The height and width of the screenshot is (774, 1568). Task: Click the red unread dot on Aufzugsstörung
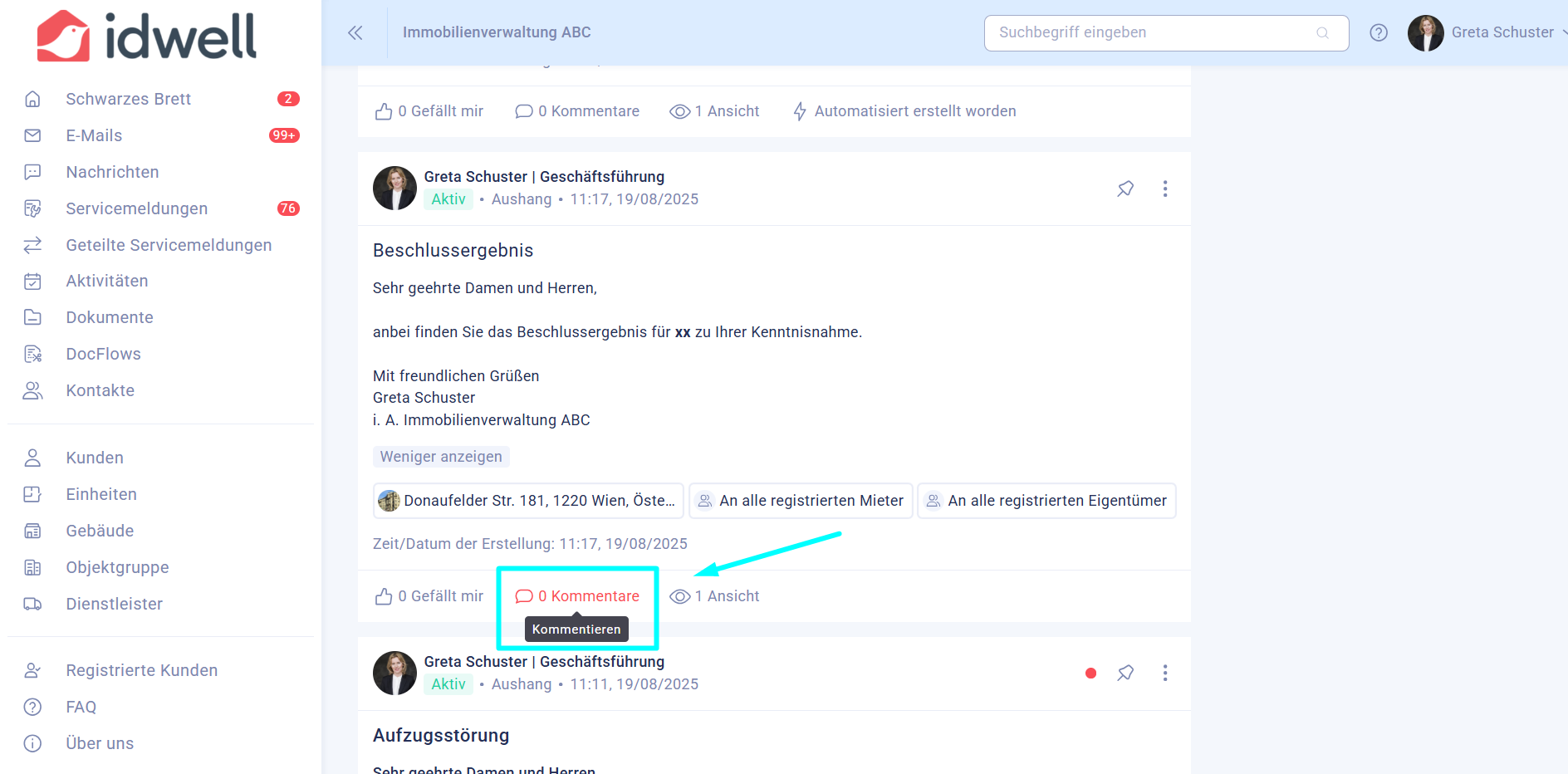click(x=1091, y=674)
